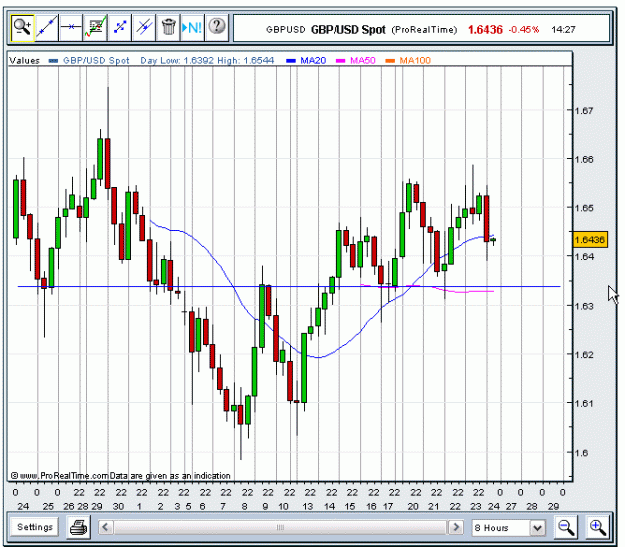
Task: Click the MA20 legend label
Action: pos(313,61)
